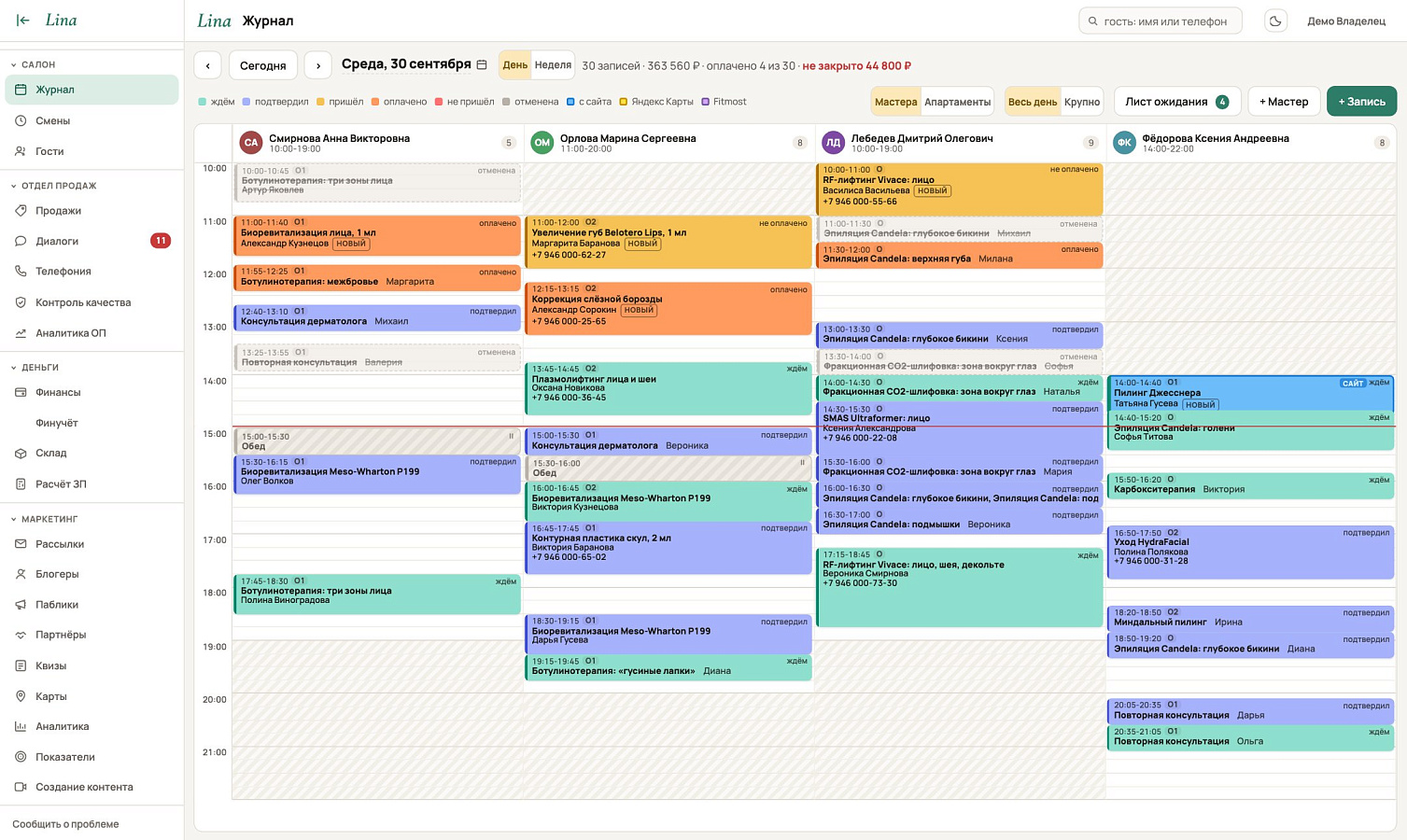The image size is (1407, 840).
Task: Focus the guest search field
Action: pyautogui.click(x=1161, y=21)
